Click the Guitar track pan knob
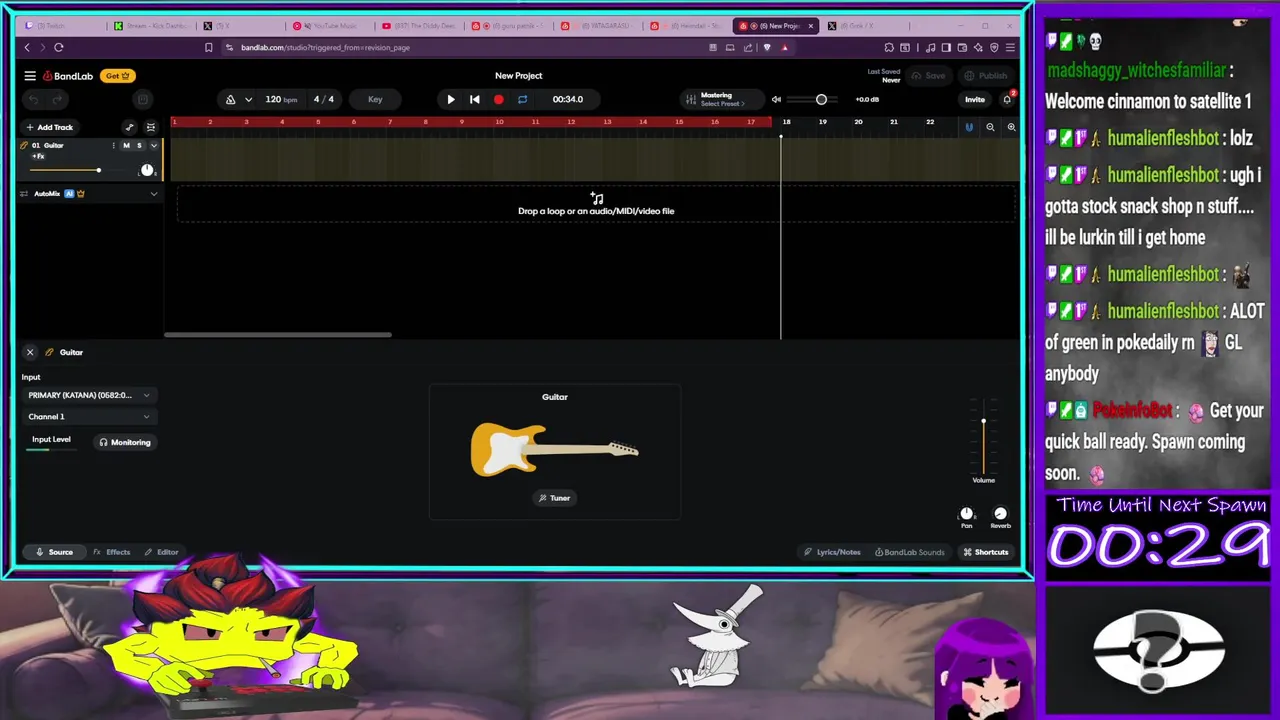Viewport: 1280px width, 720px height. coord(147,170)
